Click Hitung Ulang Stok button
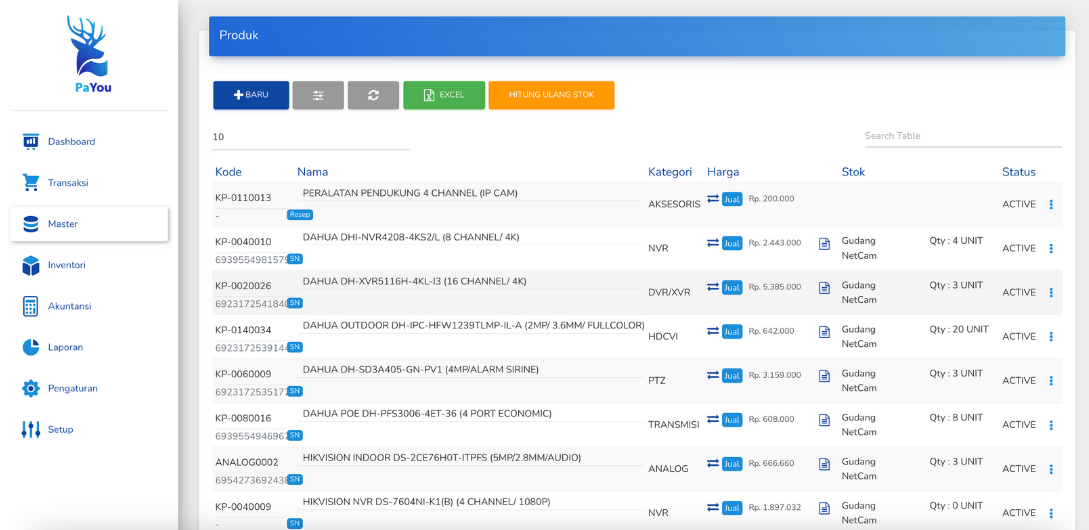Viewport: 1089px width, 530px height. [x=551, y=95]
